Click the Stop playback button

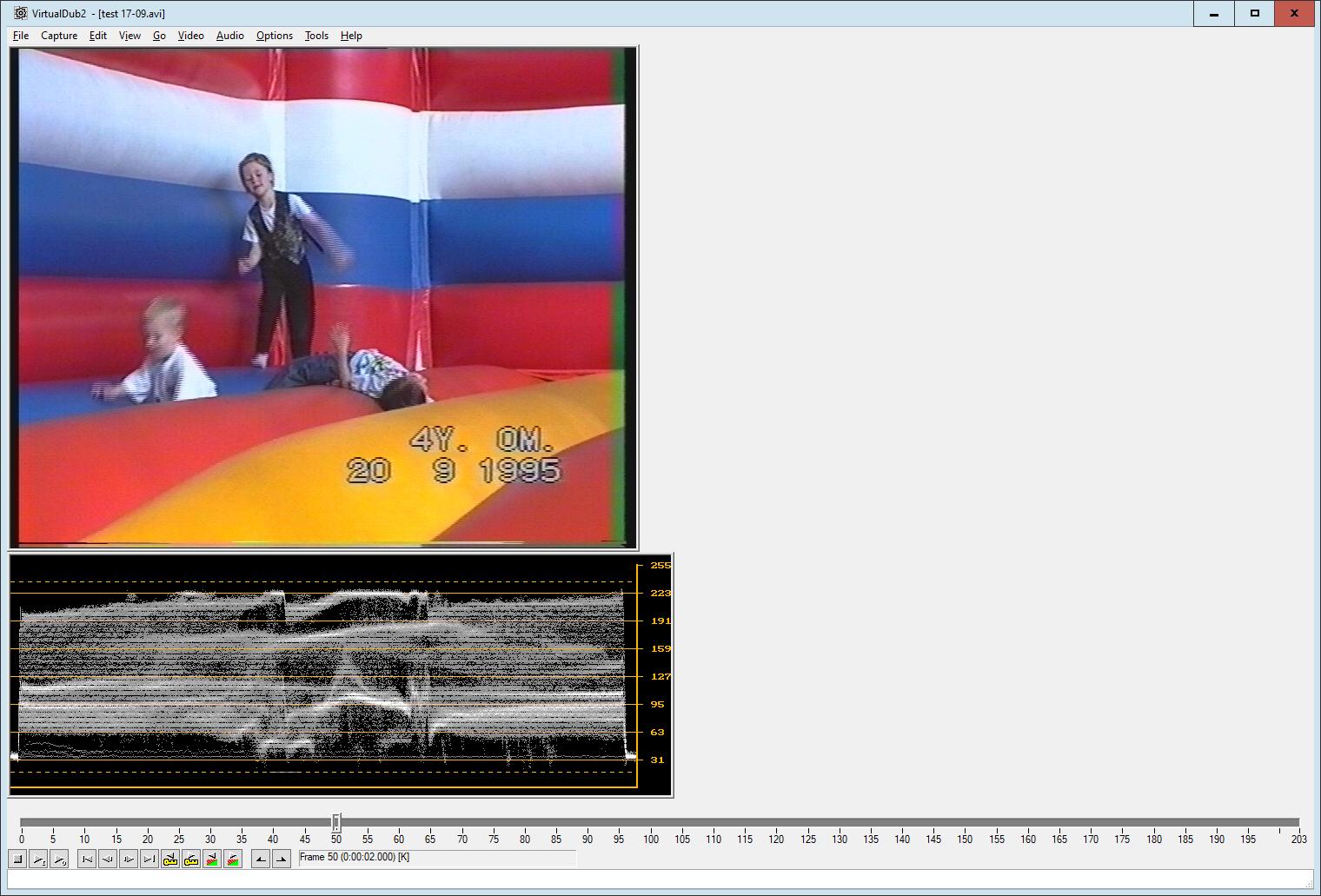pos(17,859)
